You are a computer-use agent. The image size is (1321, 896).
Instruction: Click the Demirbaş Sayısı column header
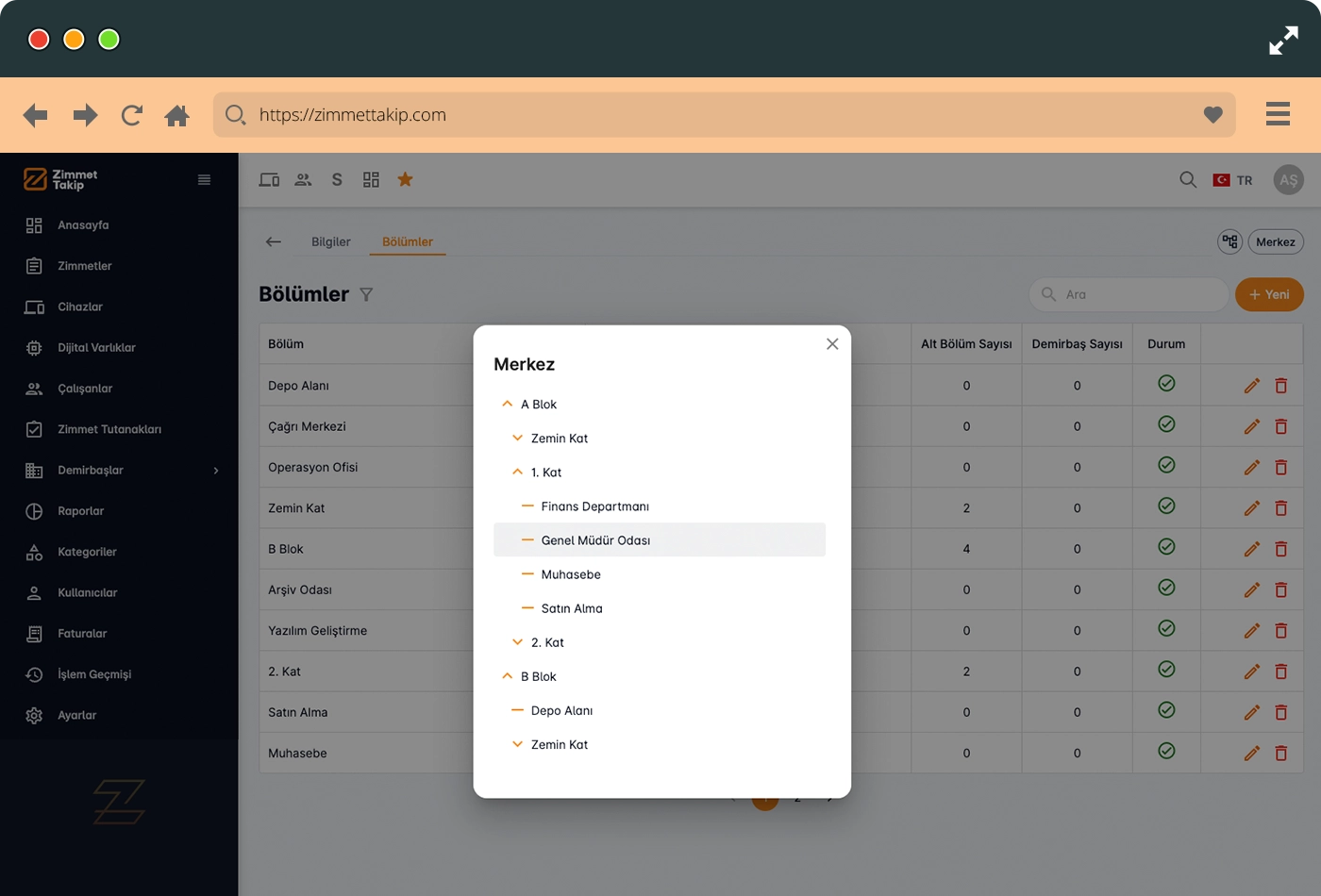pos(1077,344)
